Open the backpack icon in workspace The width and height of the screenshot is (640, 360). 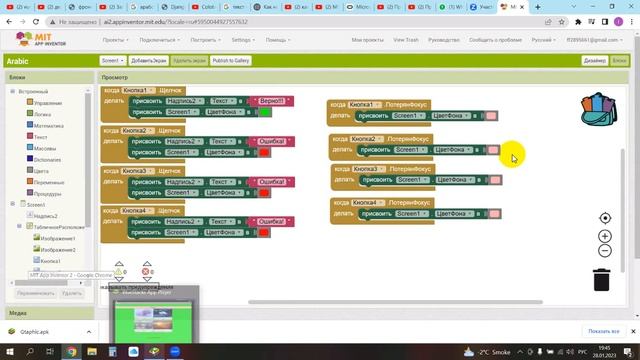599,109
